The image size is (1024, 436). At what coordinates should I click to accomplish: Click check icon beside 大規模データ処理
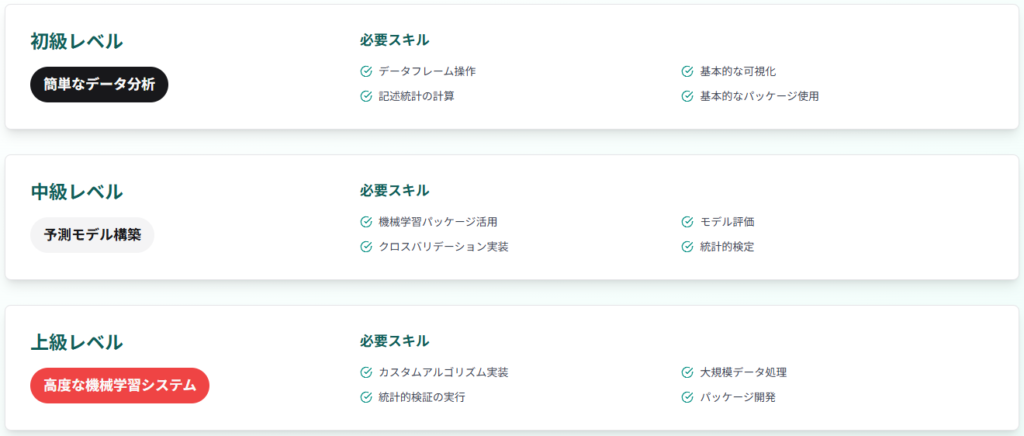pyautogui.click(x=687, y=372)
